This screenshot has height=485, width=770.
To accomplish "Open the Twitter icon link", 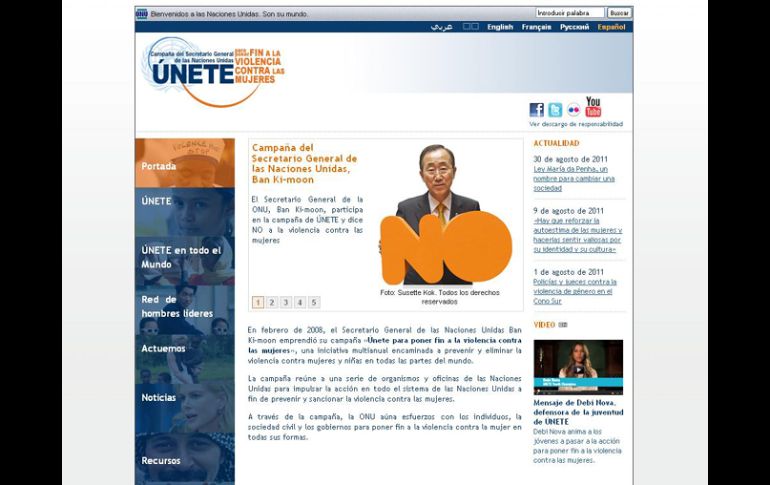I will (554, 110).
